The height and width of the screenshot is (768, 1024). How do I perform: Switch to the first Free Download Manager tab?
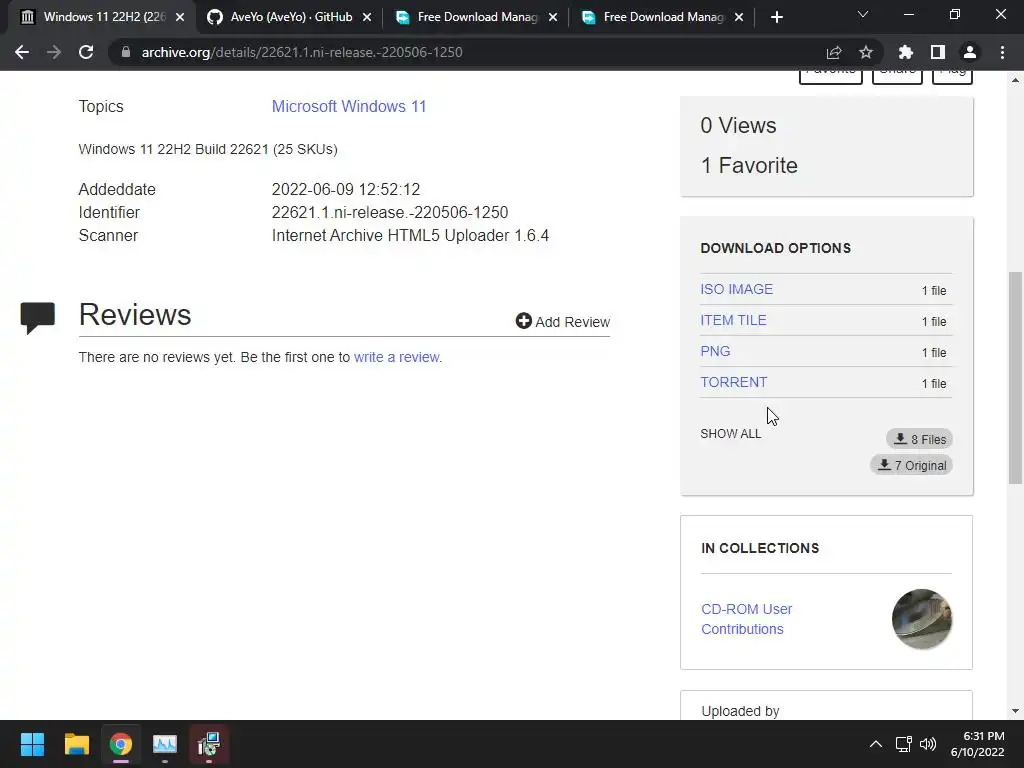click(x=477, y=17)
